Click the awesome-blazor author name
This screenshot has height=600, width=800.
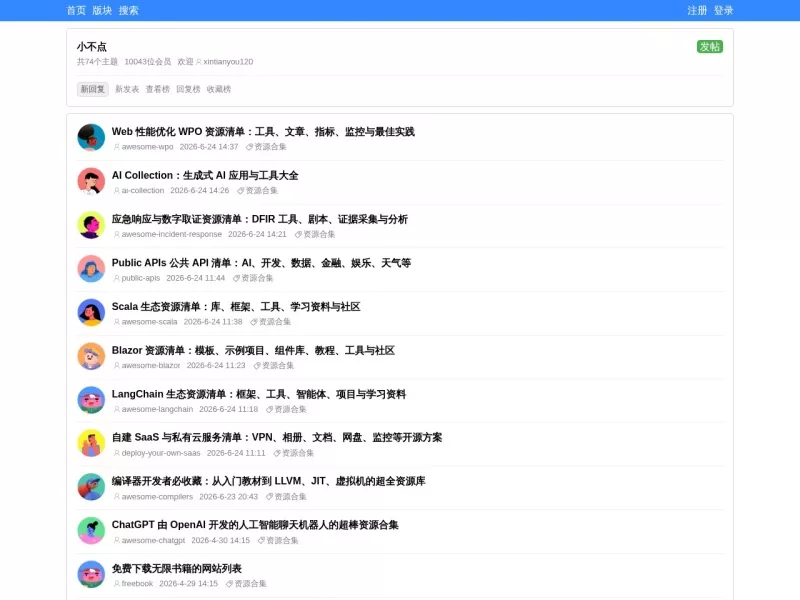[151, 366]
